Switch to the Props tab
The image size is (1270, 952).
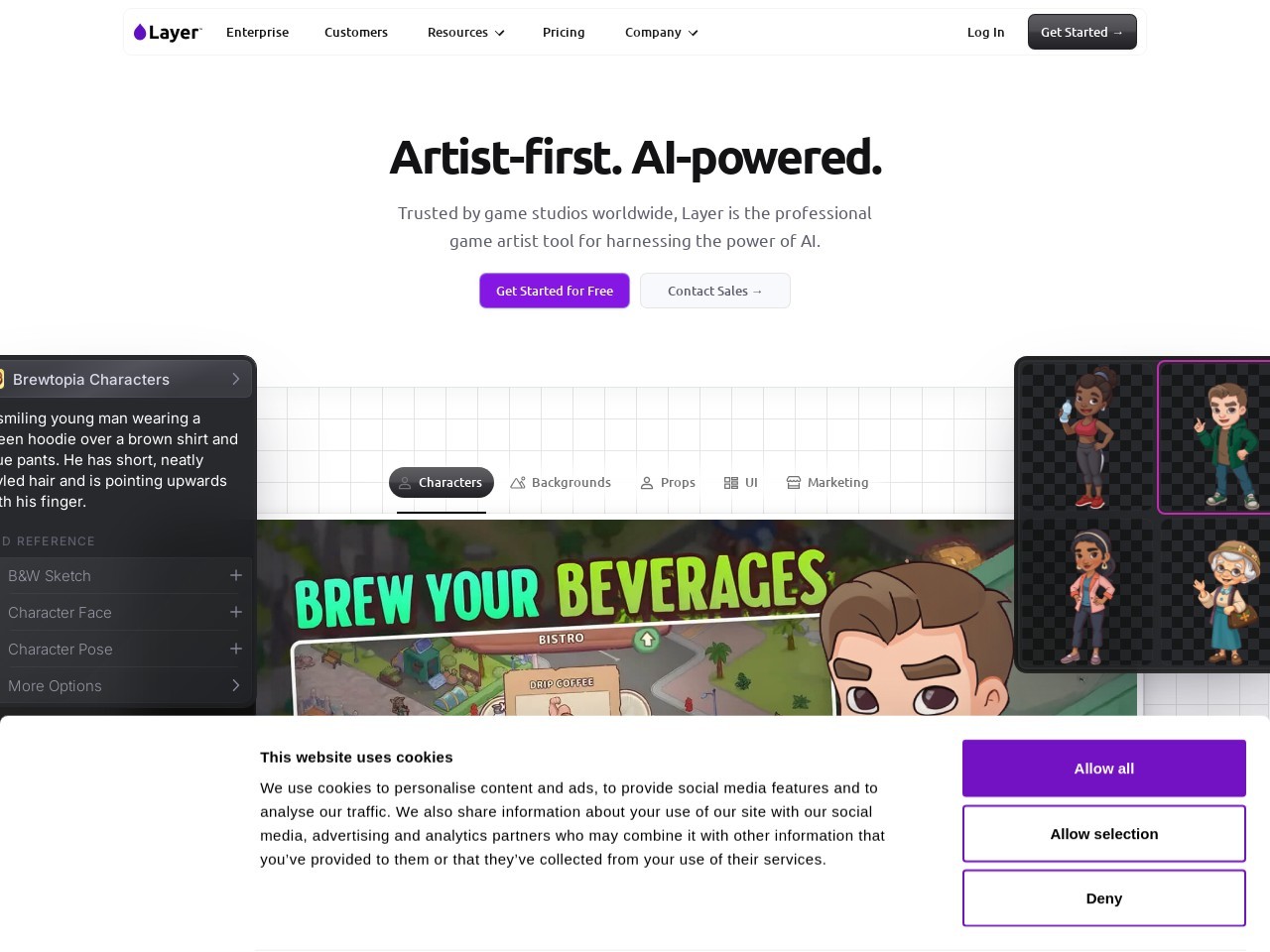(668, 482)
